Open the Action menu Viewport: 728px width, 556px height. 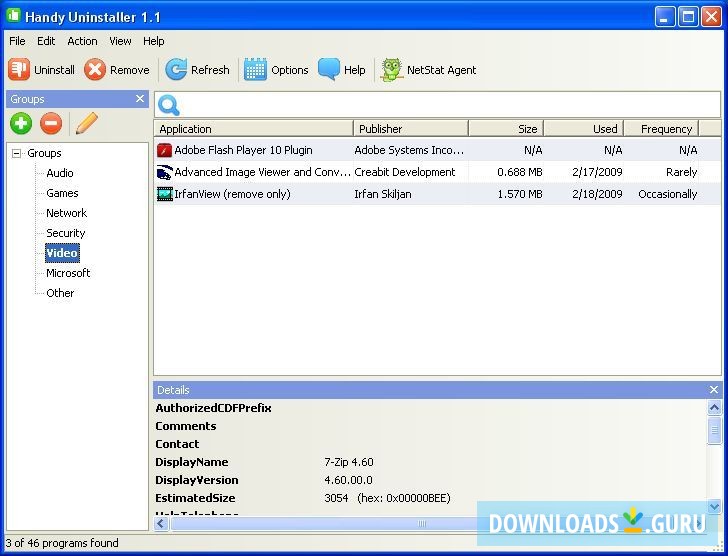pyautogui.click(x=82, y=41)
